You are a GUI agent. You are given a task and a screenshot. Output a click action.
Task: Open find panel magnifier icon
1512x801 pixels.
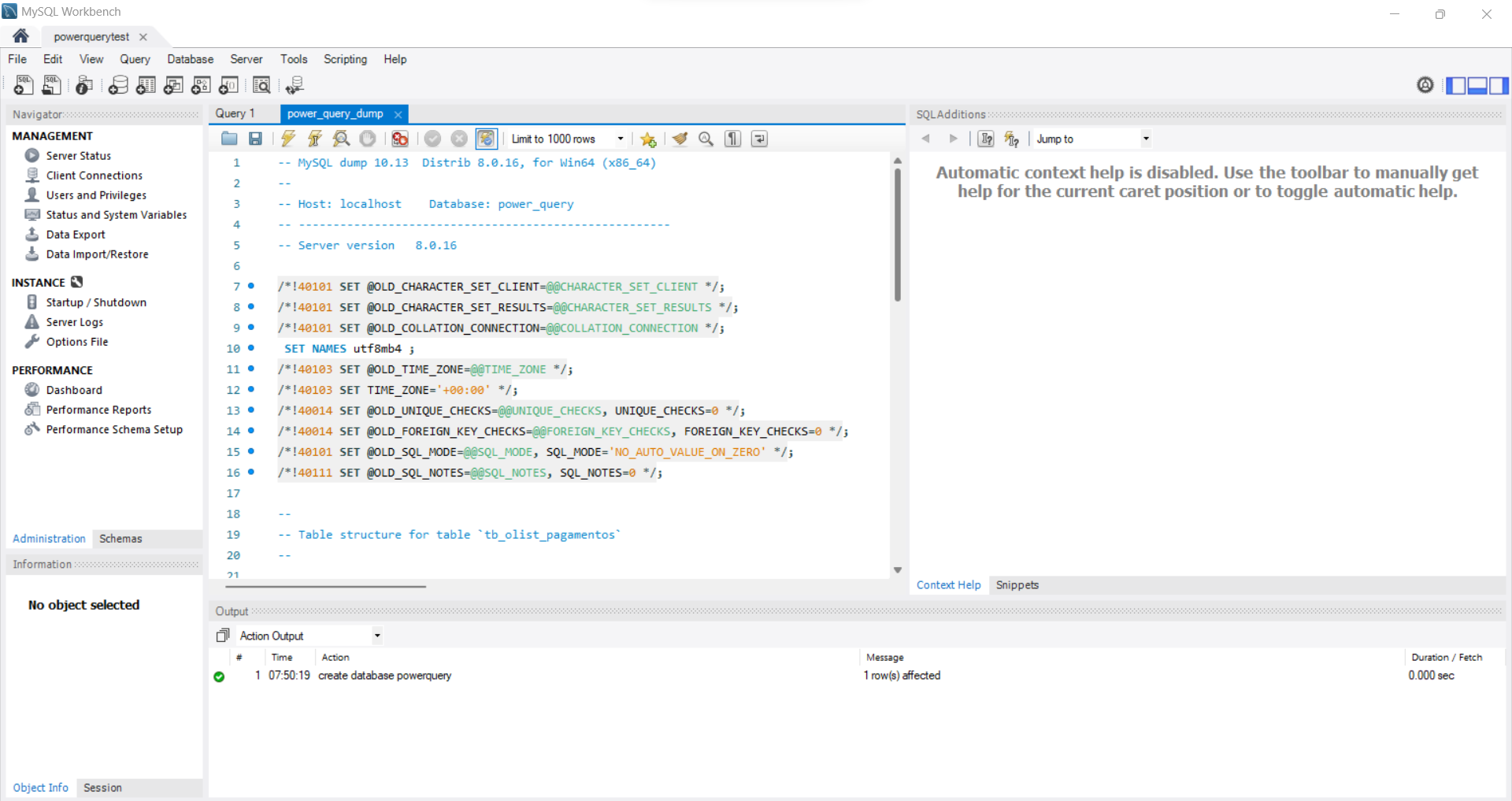click(x=706, y=139)
